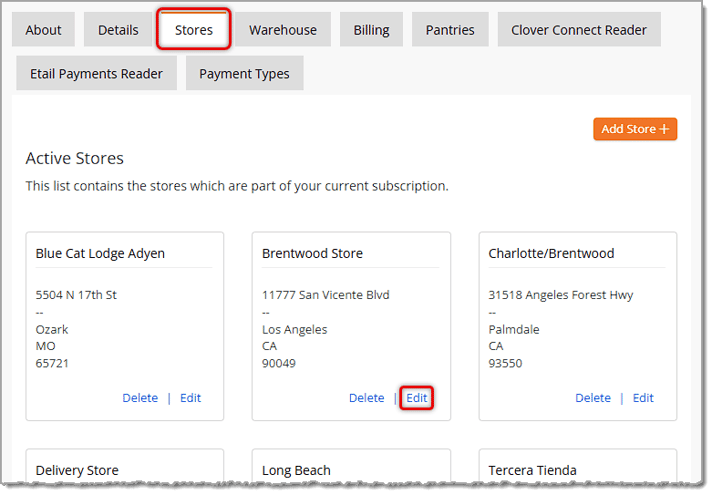
Task: Delete the Brentwood Store
Action: pos(366,398)
